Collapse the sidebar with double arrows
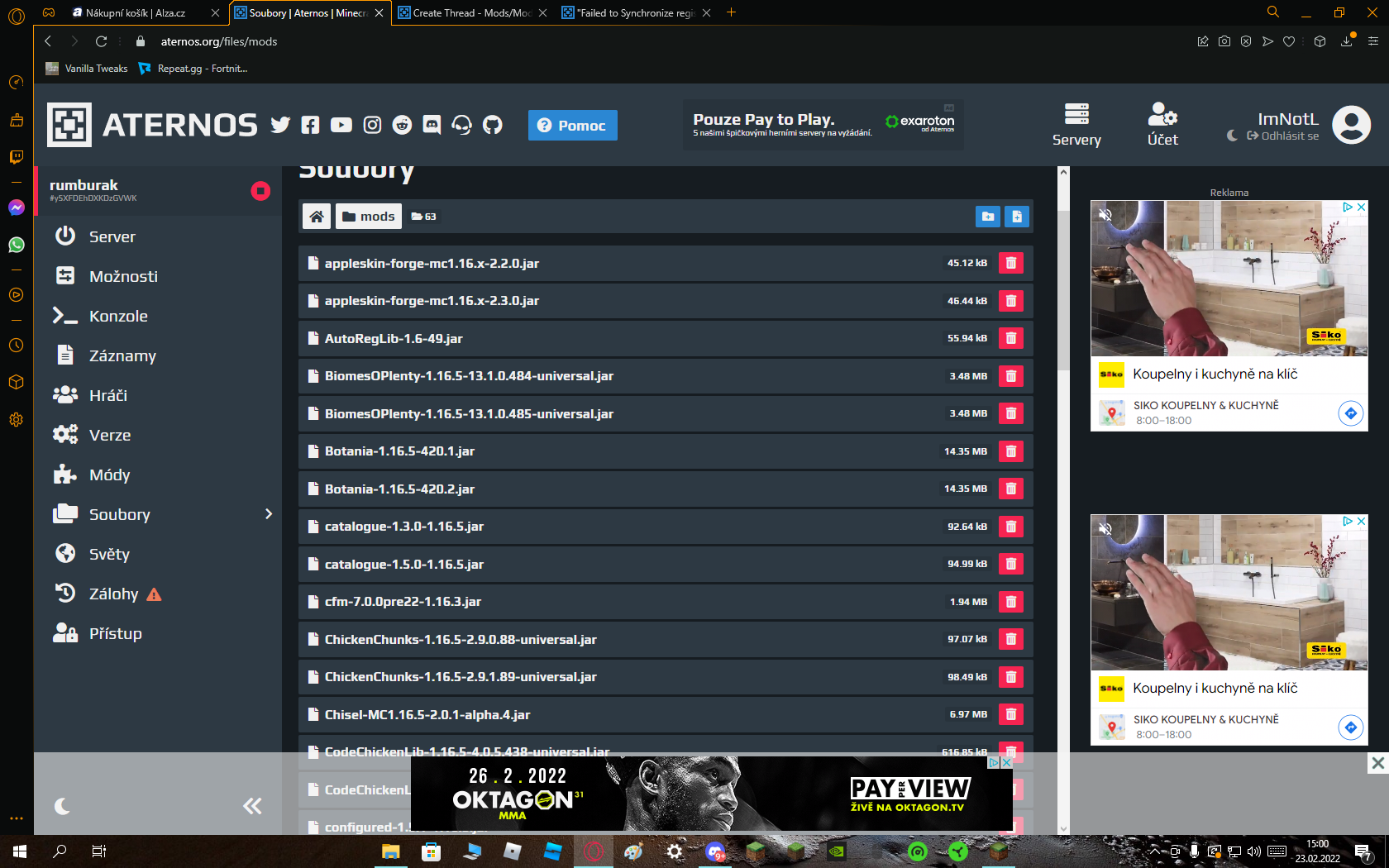Viewport: 1389px width, 868px height. (x=252, y=806)
